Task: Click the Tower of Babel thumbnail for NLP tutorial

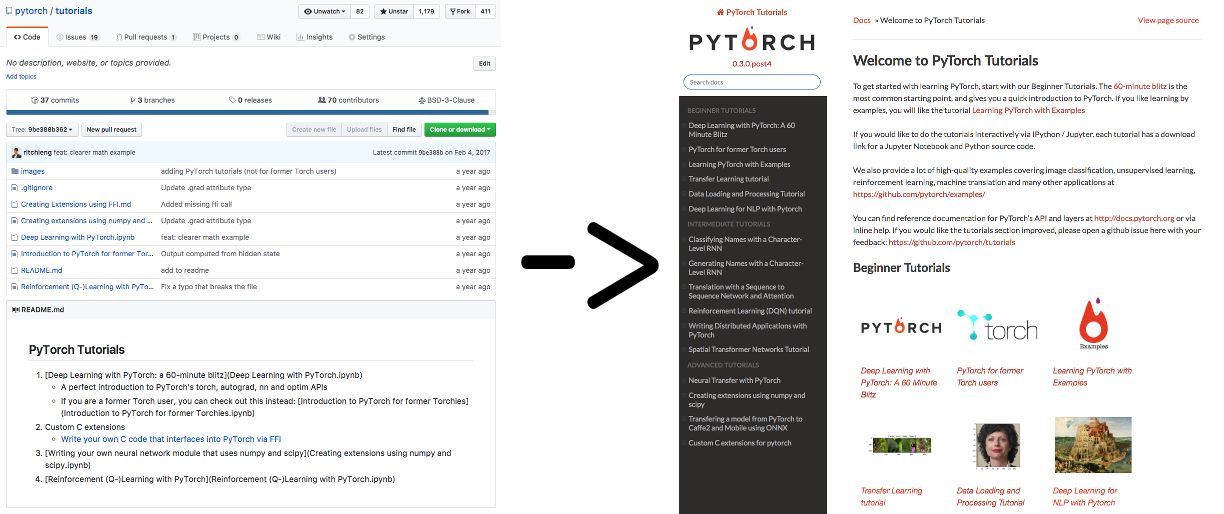Action: coord(1093,445)
